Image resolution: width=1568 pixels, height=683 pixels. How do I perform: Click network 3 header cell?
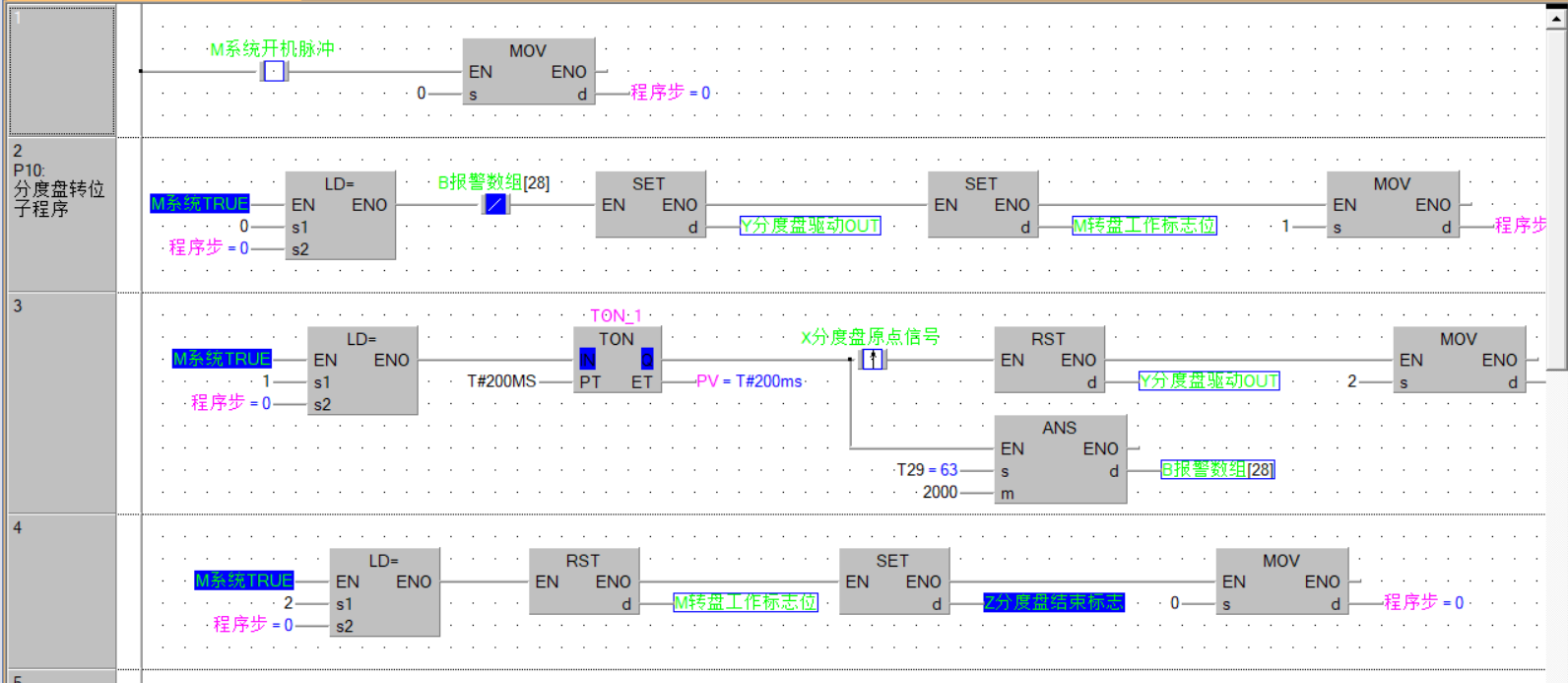coord(61,402)
